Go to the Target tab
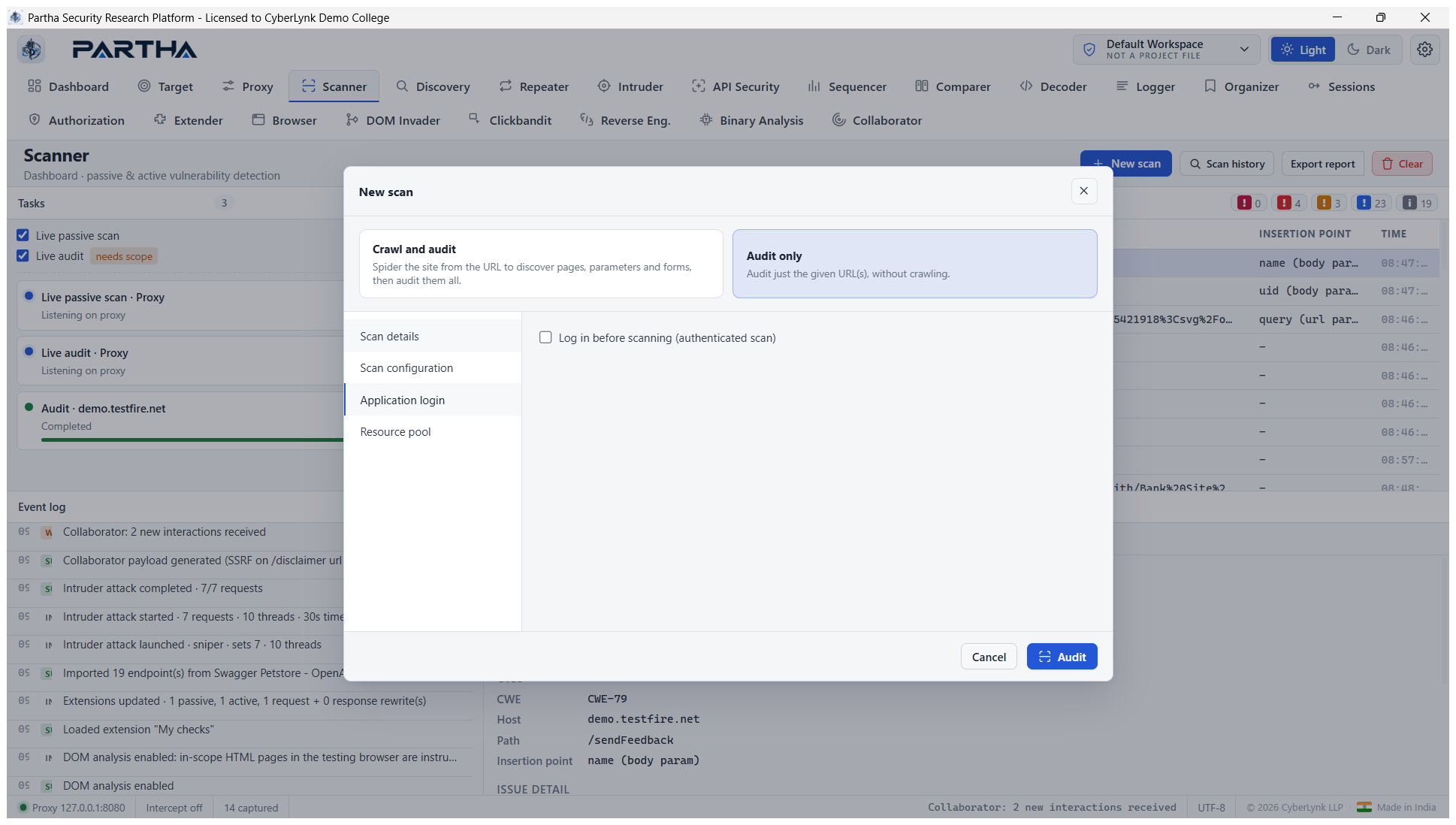 [x=165, y=86]
